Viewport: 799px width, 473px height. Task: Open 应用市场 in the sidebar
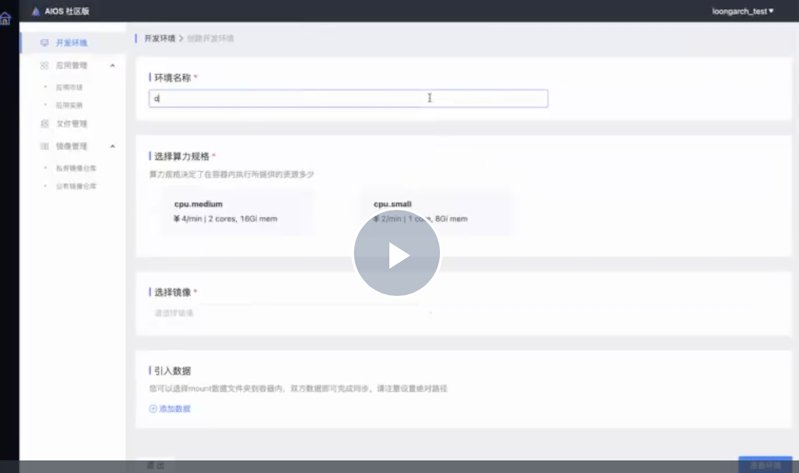(70, 87)
